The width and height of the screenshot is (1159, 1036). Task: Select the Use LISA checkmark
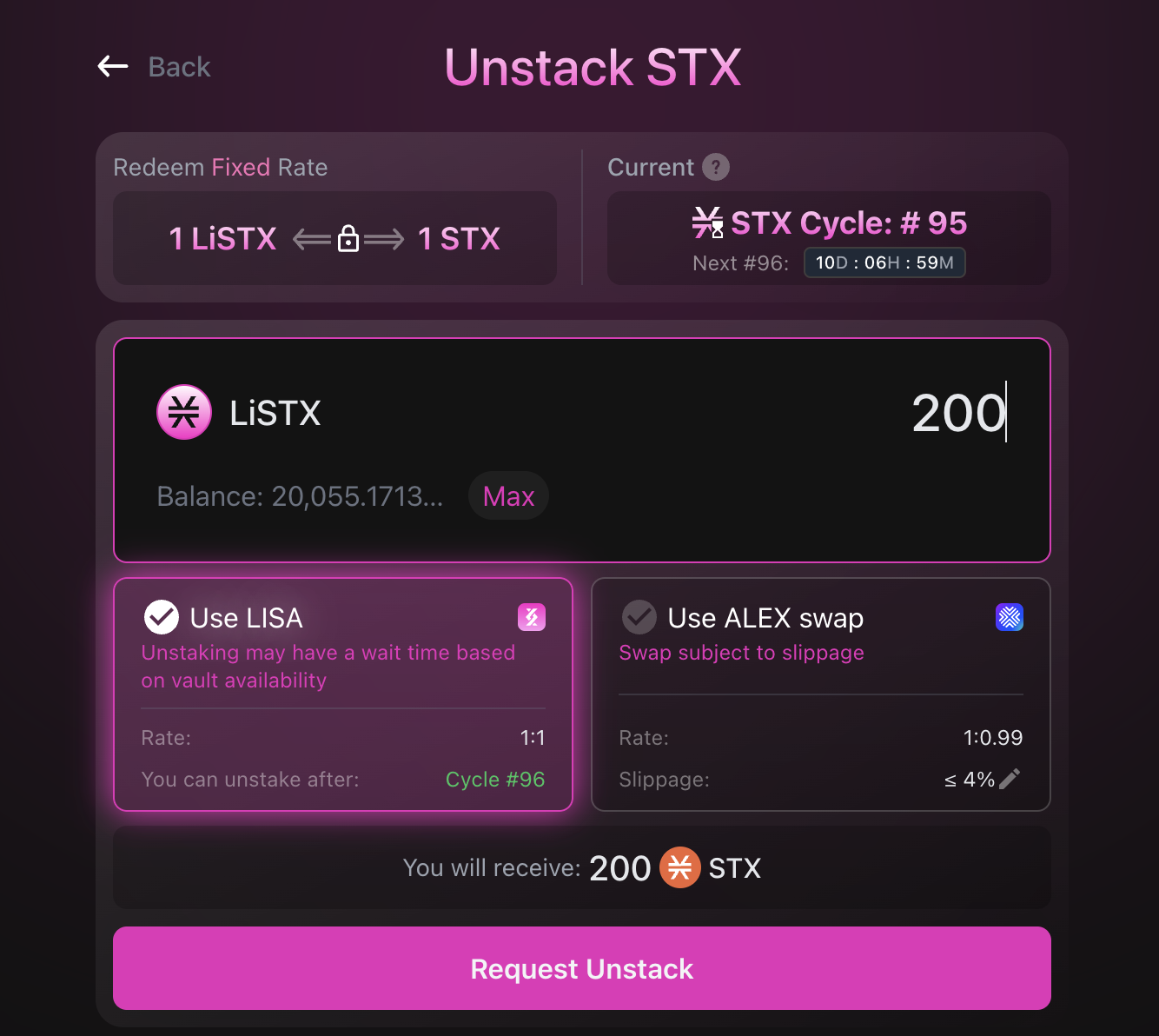pos(162,617)
